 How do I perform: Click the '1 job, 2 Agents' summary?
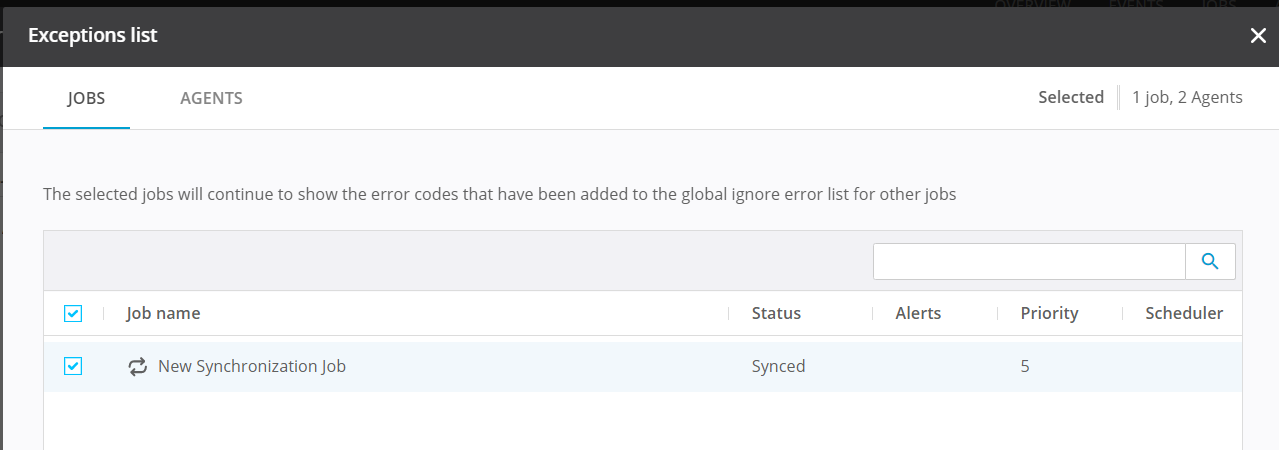click(x=1187, y=97)
